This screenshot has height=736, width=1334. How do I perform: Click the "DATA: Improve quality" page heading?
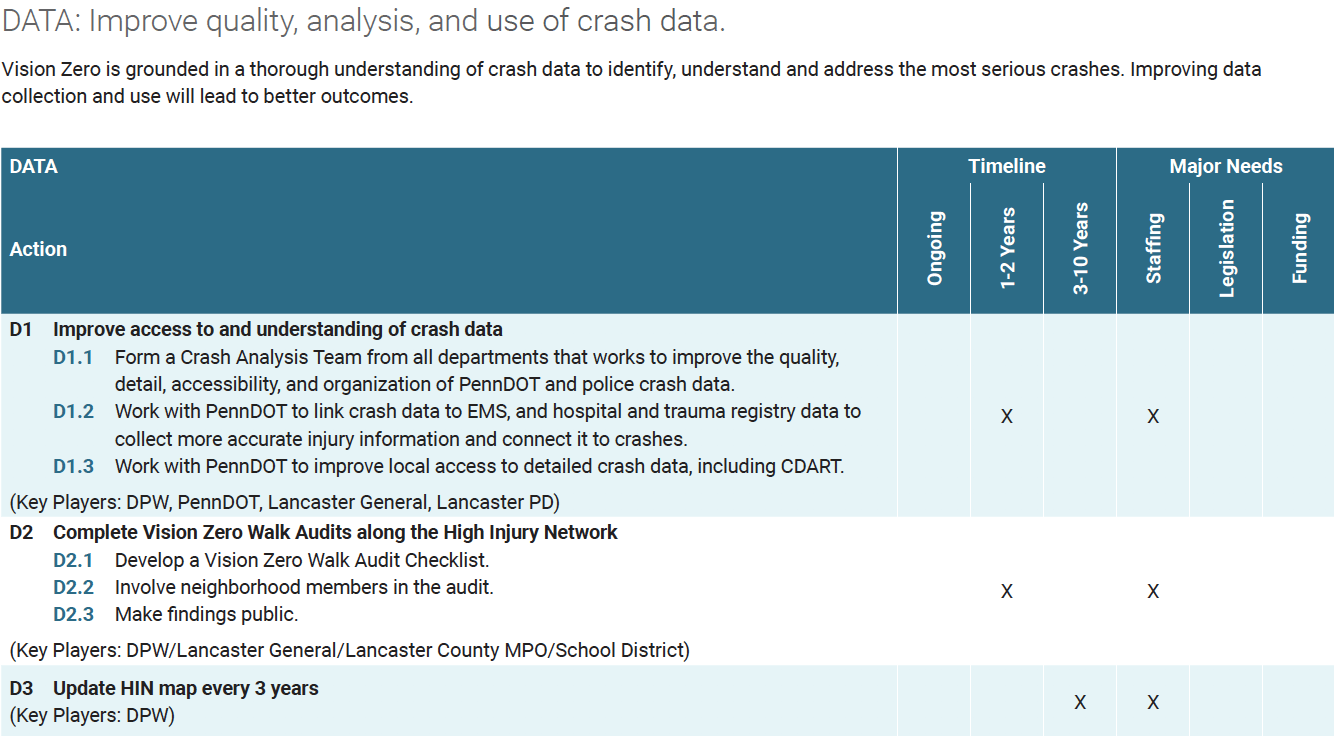coord(363,21)
